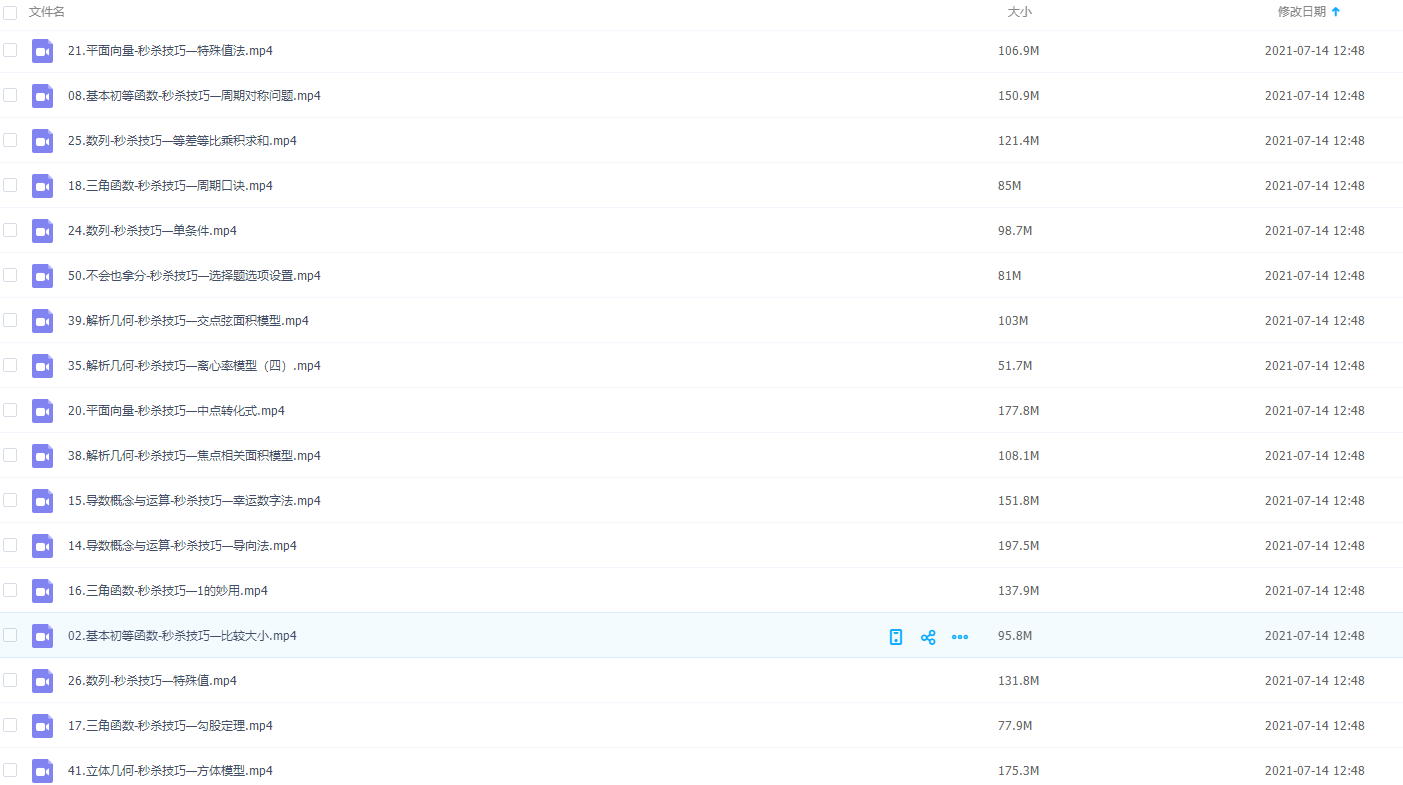Sort the list by the 大小 column header
Image resolution: width=1403 pixels, height=785 pixels.
point(1019,12)
